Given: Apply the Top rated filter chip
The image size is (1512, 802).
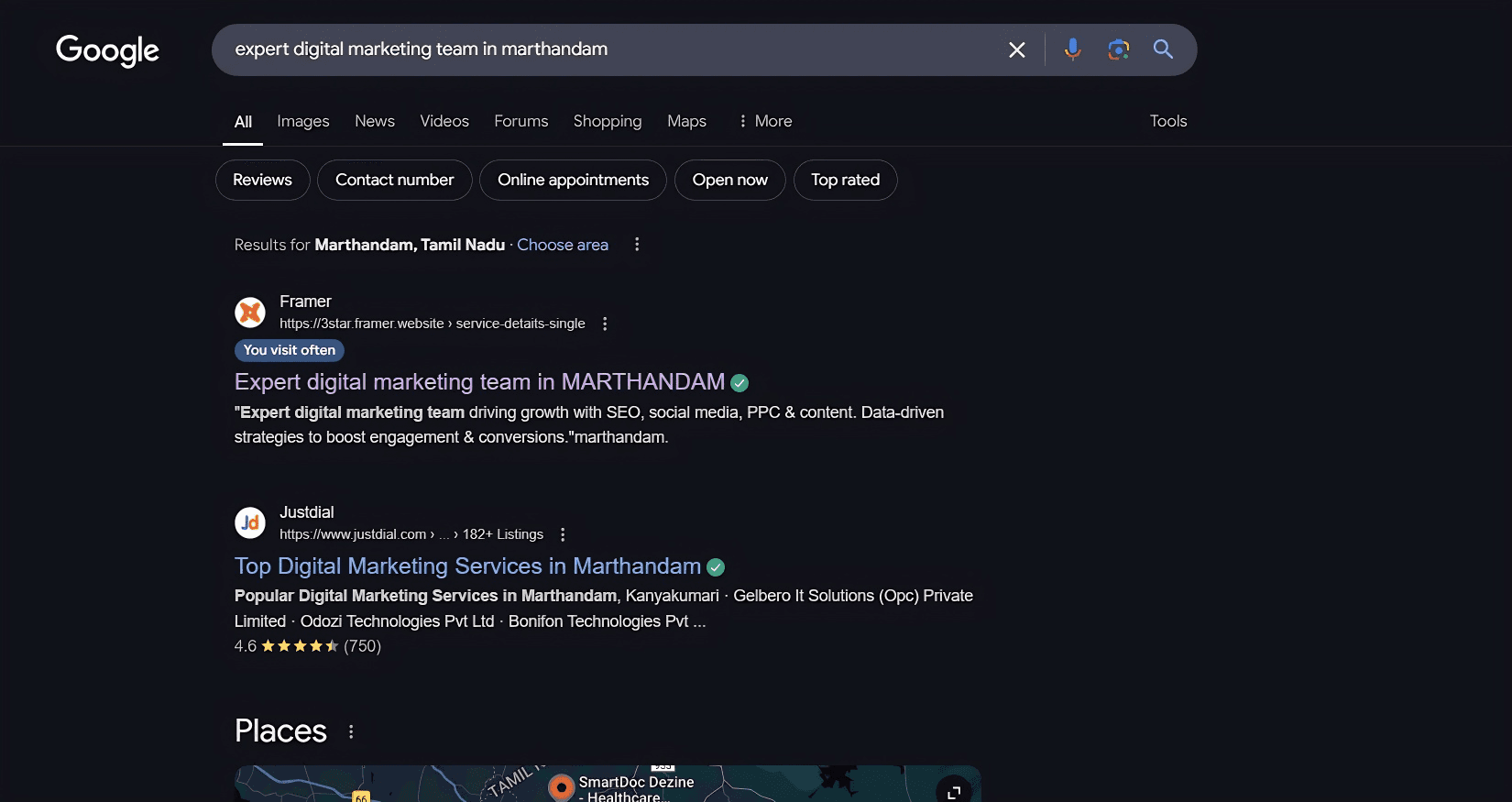Looking at the screenshot, I should [x=846, y=180].
